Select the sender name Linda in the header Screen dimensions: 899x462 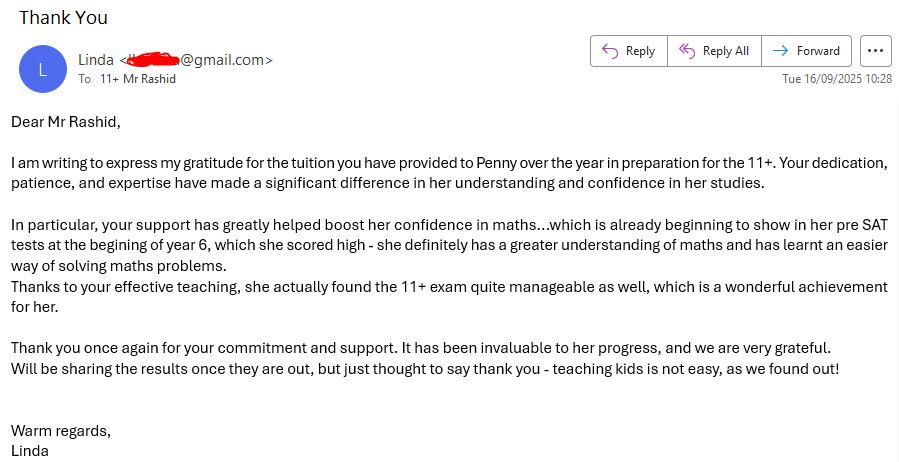coord(96,60)
